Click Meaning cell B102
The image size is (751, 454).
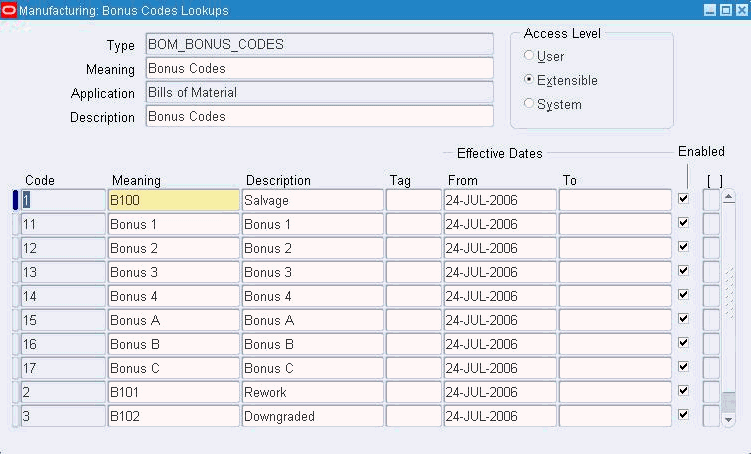[173, 416]
